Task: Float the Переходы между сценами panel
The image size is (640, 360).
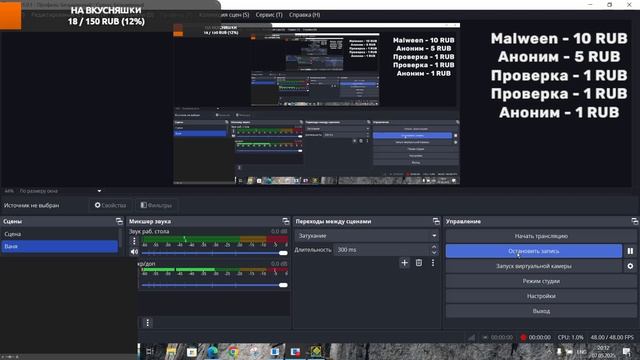Action: click(436, 221)
